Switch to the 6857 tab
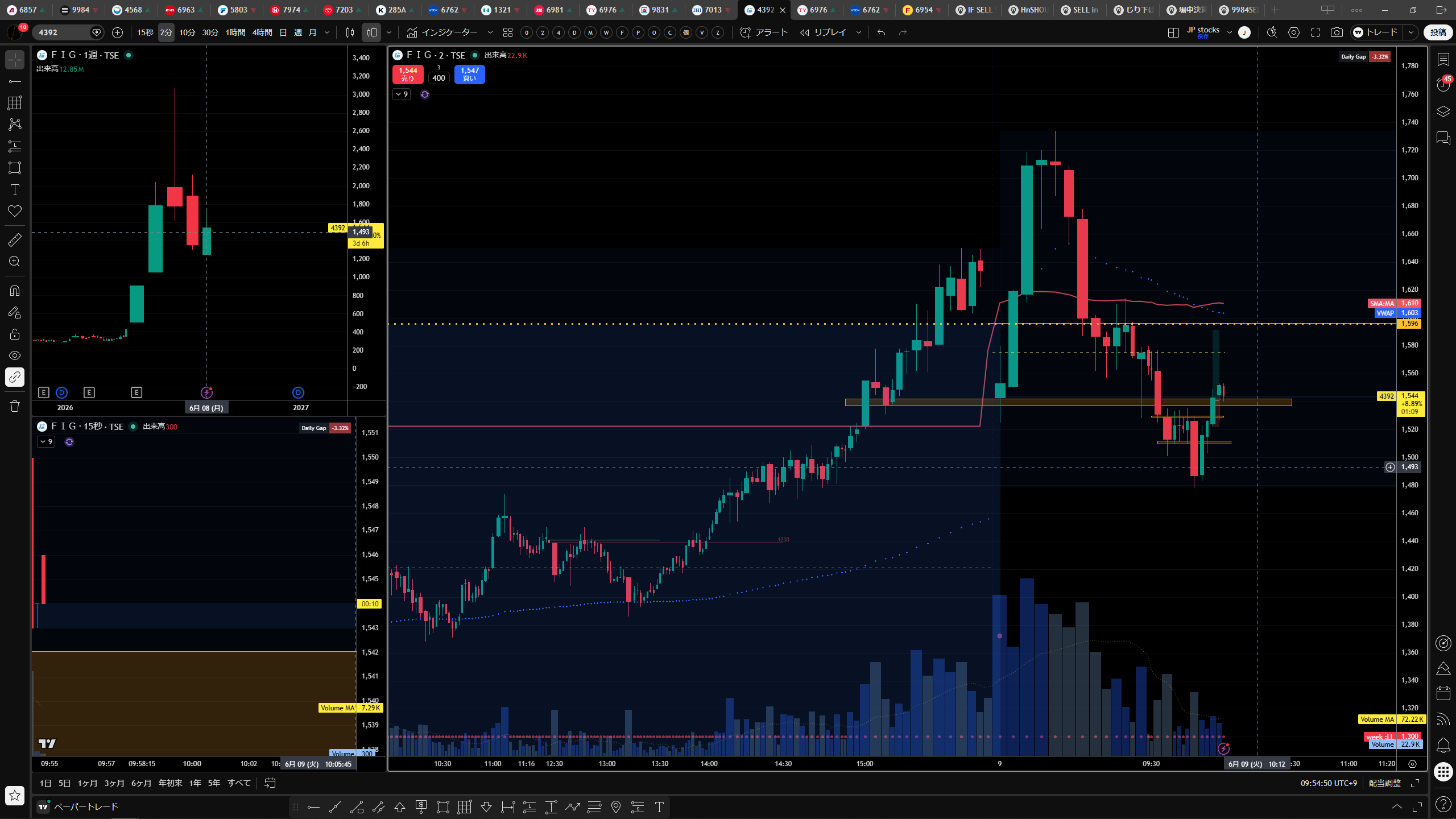Screen dimensions: 1456x819 26,10
